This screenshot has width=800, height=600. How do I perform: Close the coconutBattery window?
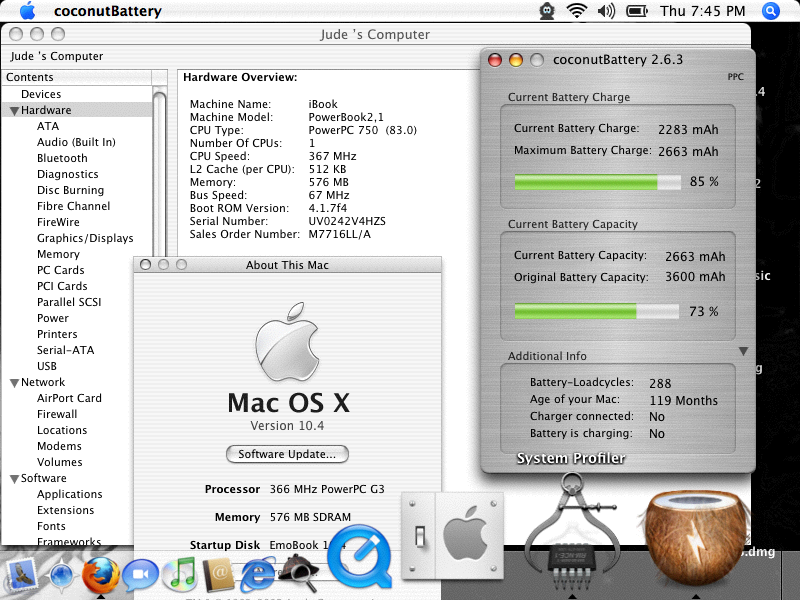[x=494, y=60]
